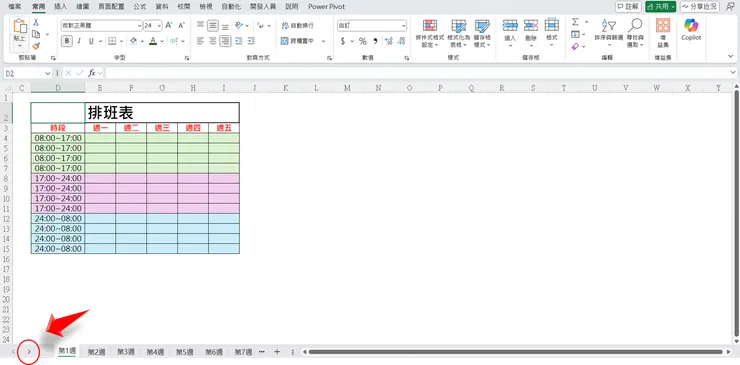Open Format as Table (格式化為表格)

click(x=459, y=34)
